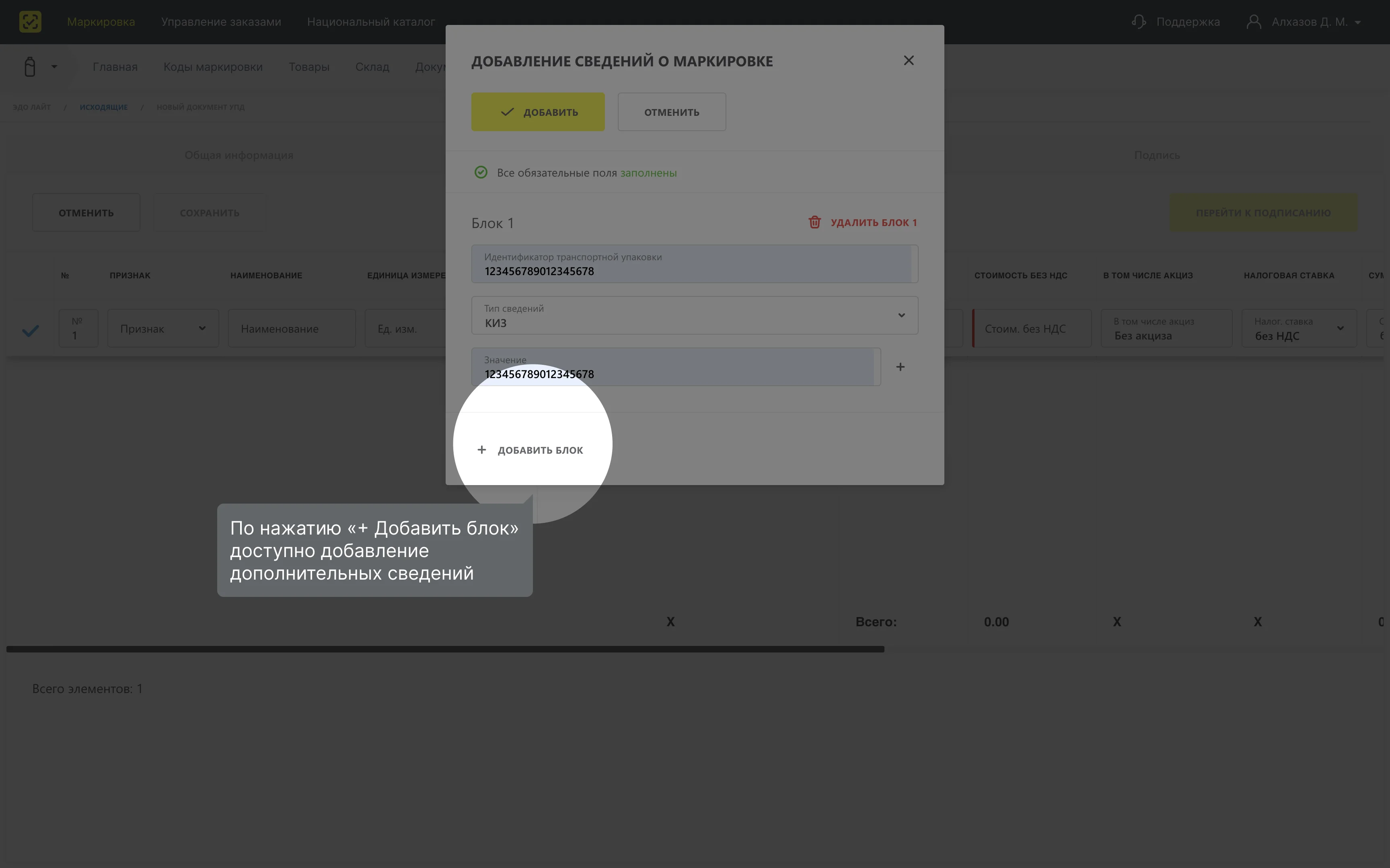Image resolution: width=1390 pixels, height=868 pixels.
Task: Click the row number № 1 field
Action: (x=78, y=328)
